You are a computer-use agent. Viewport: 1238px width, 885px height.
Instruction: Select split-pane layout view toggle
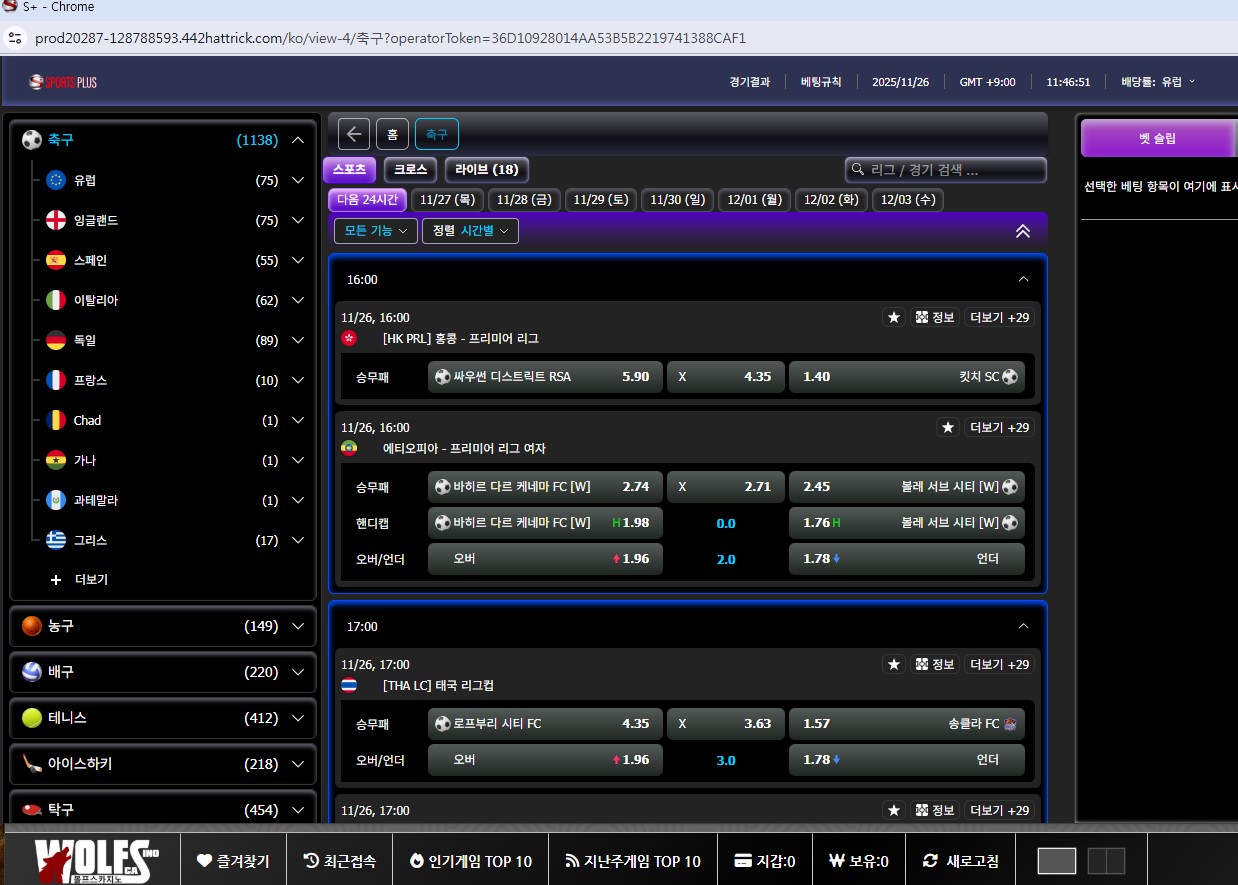(x=1106, y=861)
